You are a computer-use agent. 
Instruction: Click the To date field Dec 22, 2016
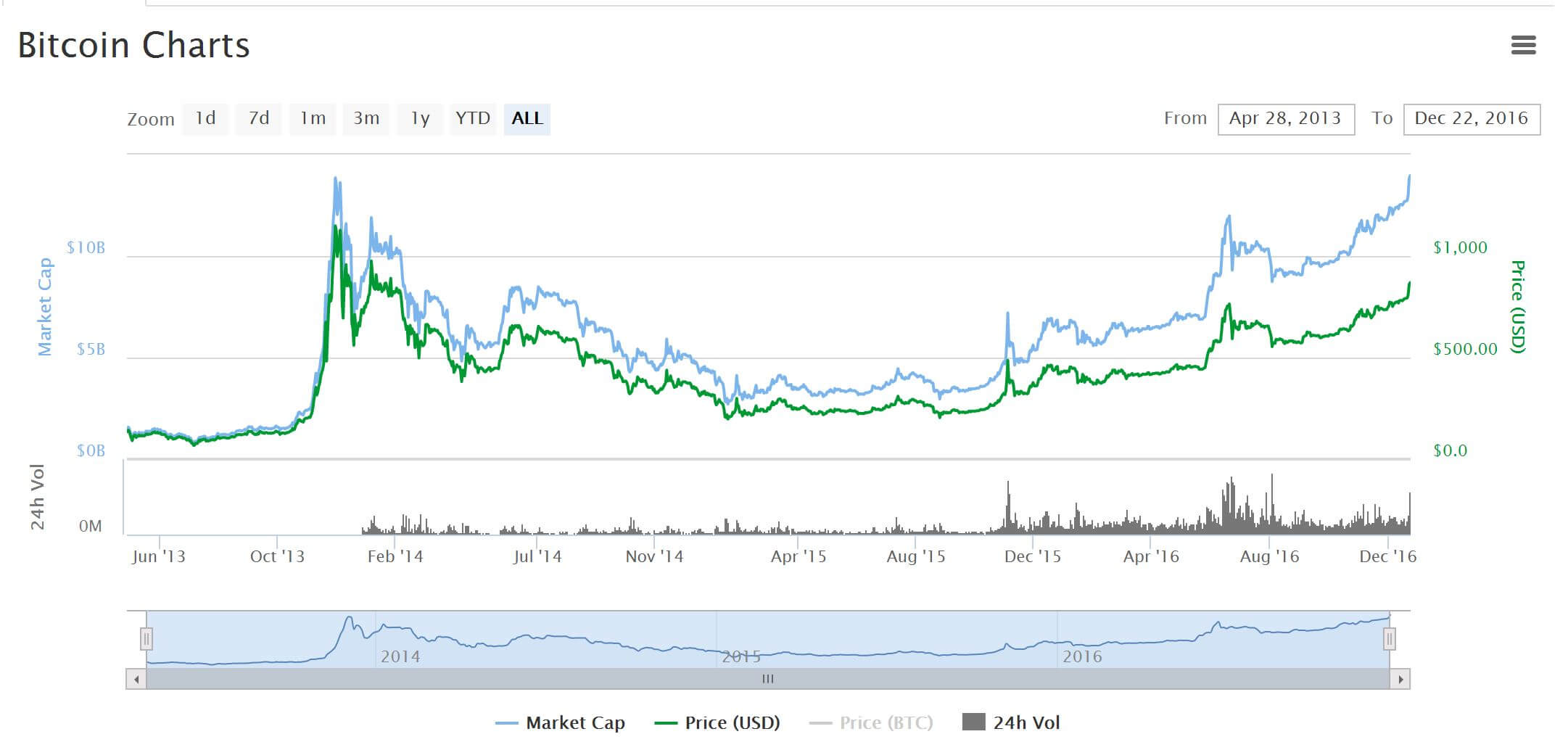click(x=1472, y=119)
